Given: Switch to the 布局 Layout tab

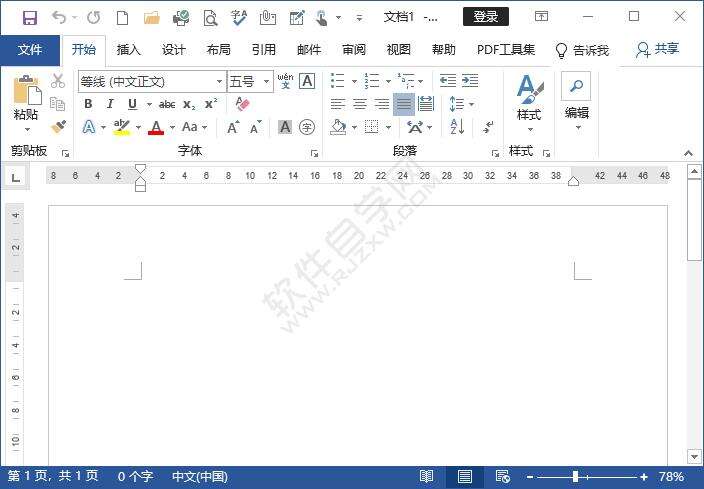Looking at the screenshot, I should click(219, 49).
